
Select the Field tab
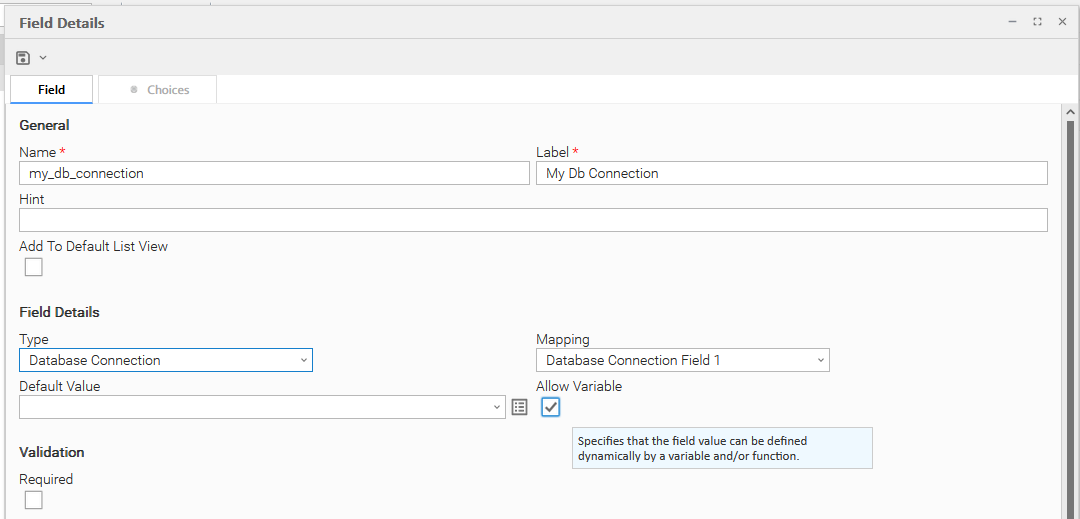[x=52, y=90]
